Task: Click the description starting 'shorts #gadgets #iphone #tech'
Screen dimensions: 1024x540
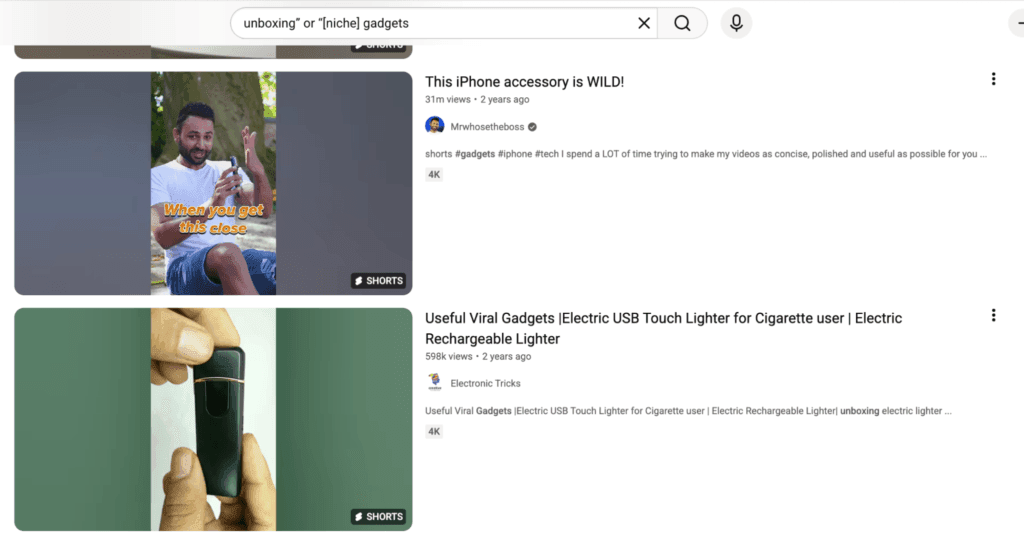Action: [706, 154]
